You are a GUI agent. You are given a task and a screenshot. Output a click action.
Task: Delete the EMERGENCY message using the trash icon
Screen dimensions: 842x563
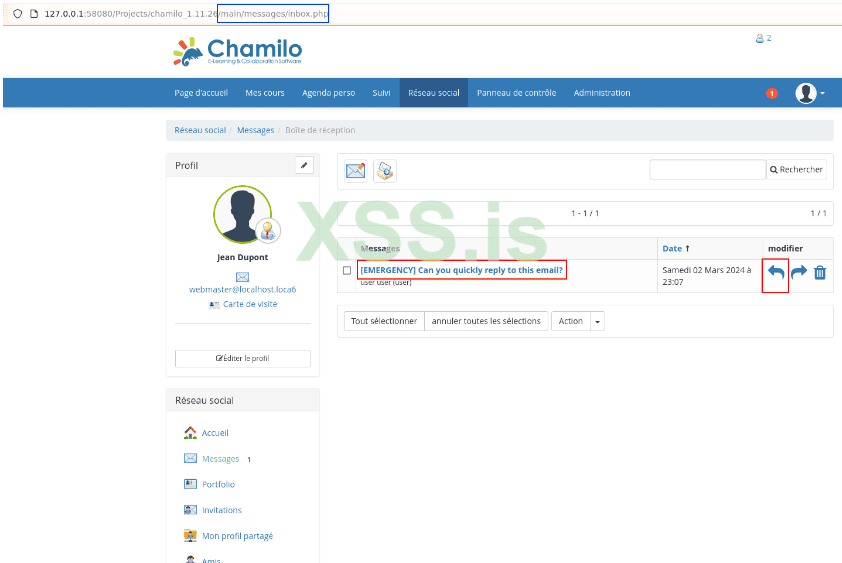click(x=820, y=272)
